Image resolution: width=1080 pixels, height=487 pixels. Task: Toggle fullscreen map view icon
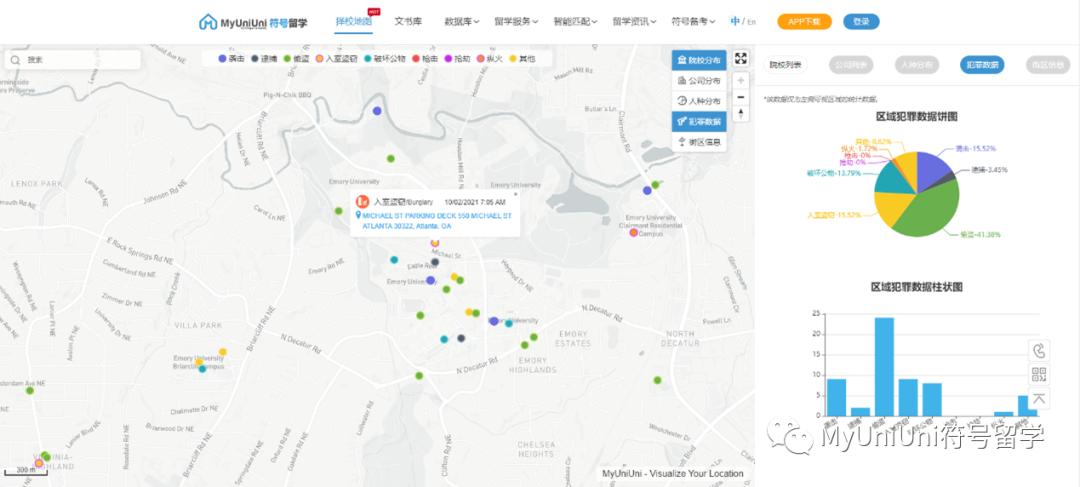click(740, 59)
